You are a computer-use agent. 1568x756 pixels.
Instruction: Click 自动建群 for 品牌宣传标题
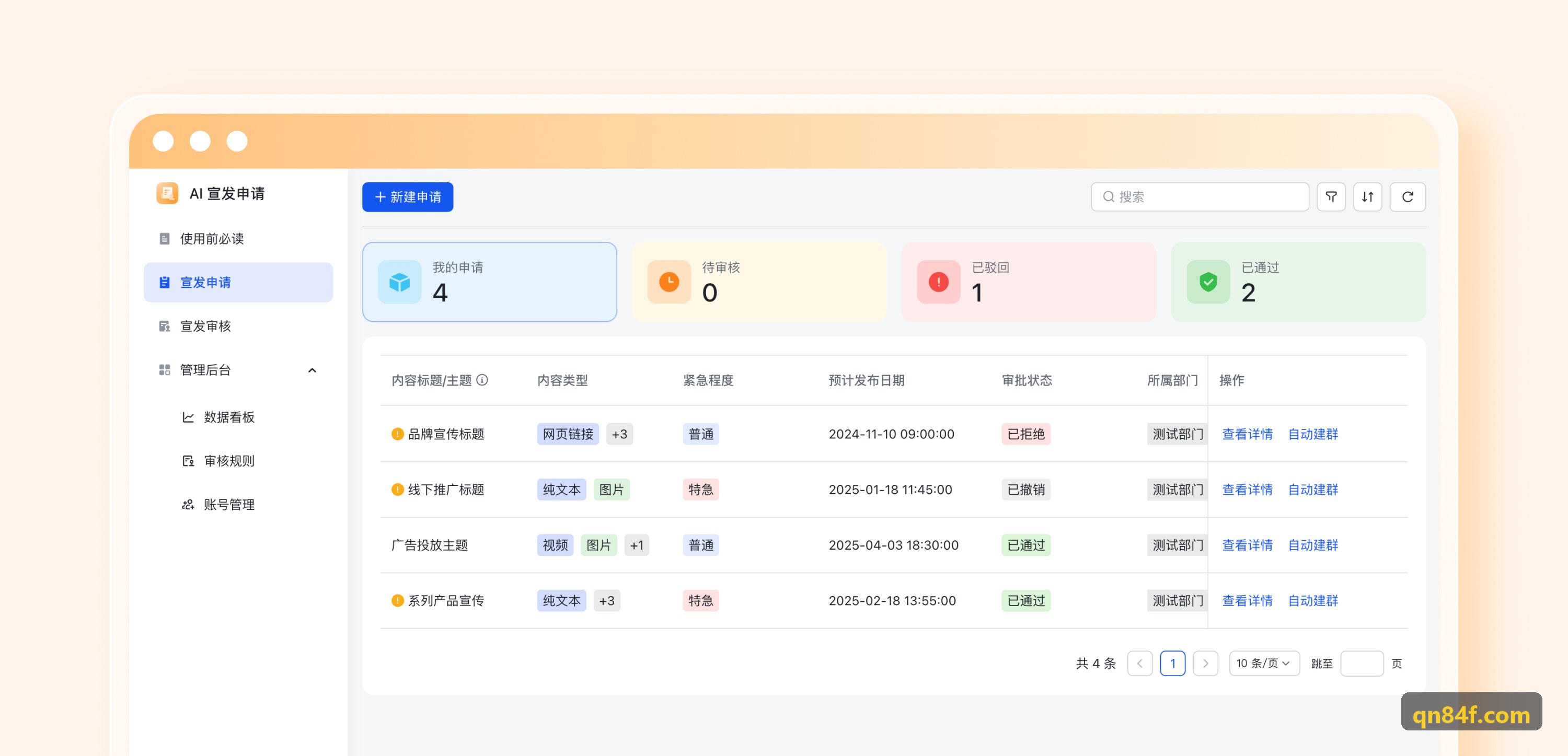(x=1312, y=434)
